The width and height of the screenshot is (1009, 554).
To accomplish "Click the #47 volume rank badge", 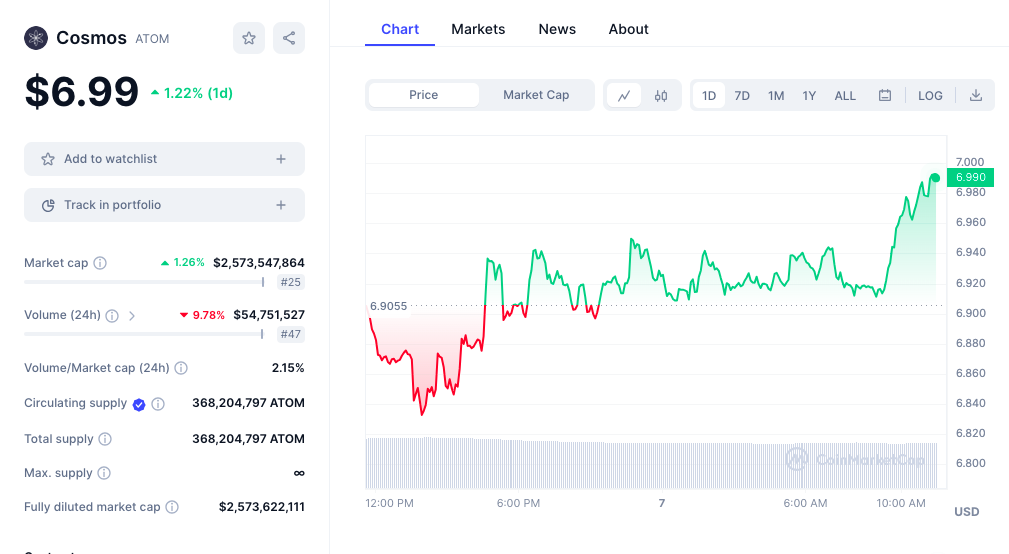I will 290,334.
